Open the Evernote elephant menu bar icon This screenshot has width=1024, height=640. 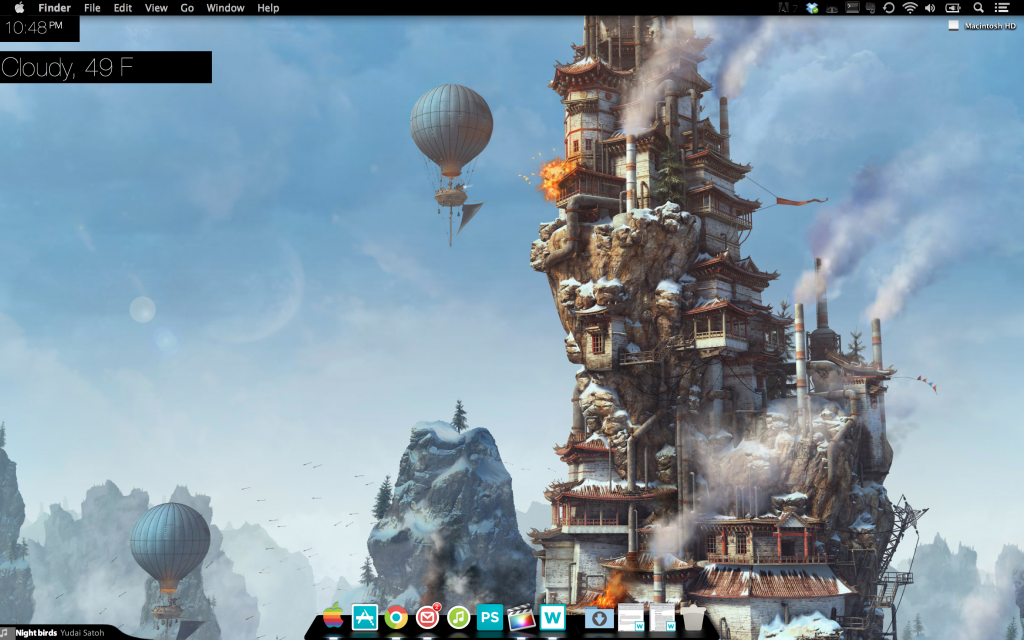click(871, 8)
